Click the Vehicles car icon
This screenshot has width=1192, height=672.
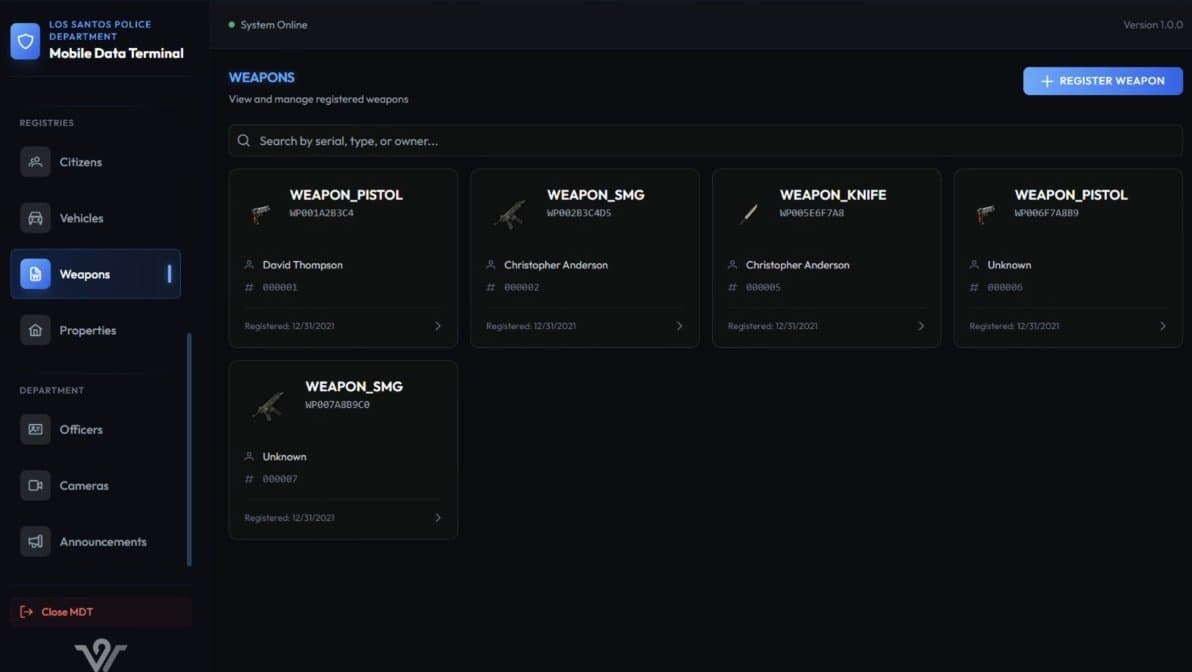click(x=35, y=218)
